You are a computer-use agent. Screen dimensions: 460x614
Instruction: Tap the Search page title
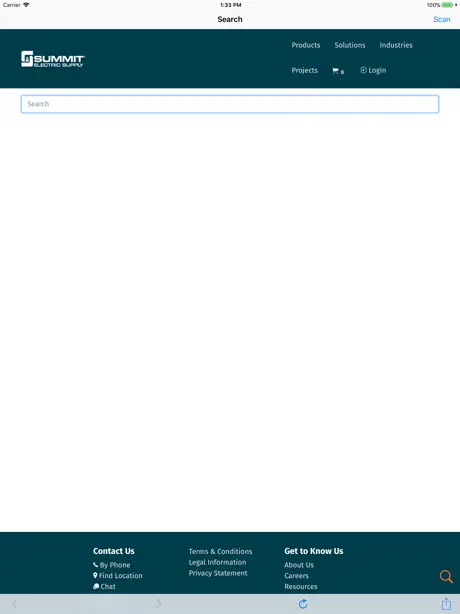pos(230,19)
